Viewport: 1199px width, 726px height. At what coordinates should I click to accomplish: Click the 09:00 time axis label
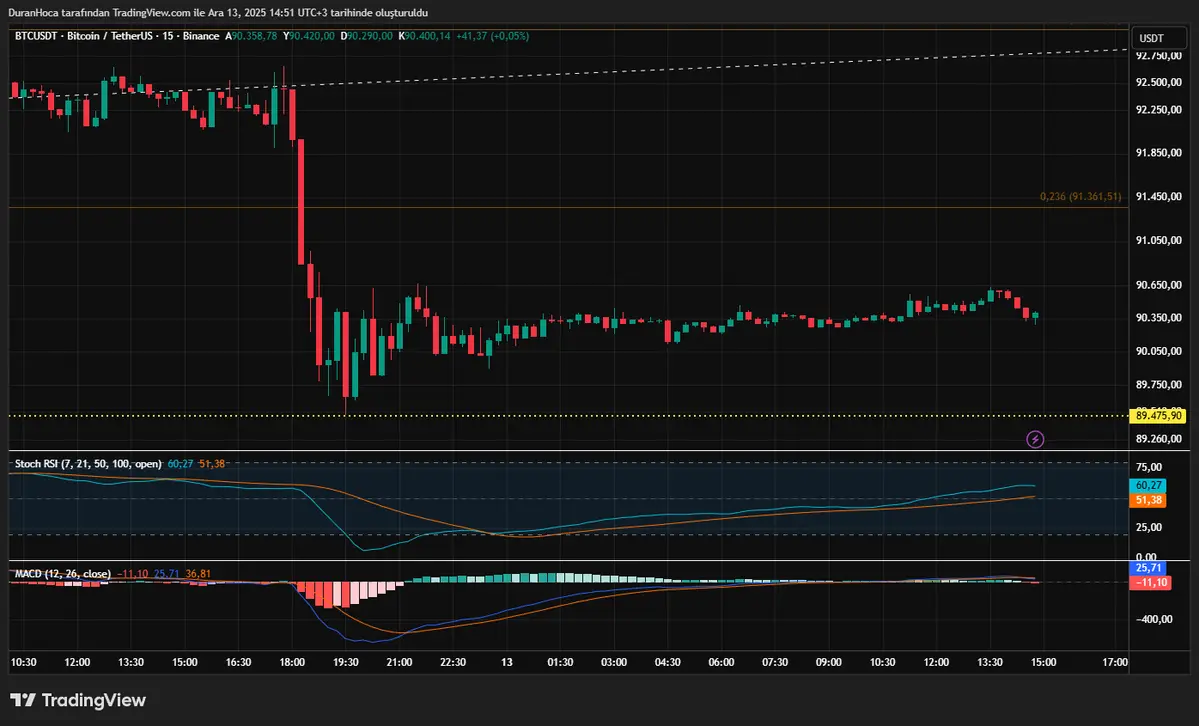[828, 662]
